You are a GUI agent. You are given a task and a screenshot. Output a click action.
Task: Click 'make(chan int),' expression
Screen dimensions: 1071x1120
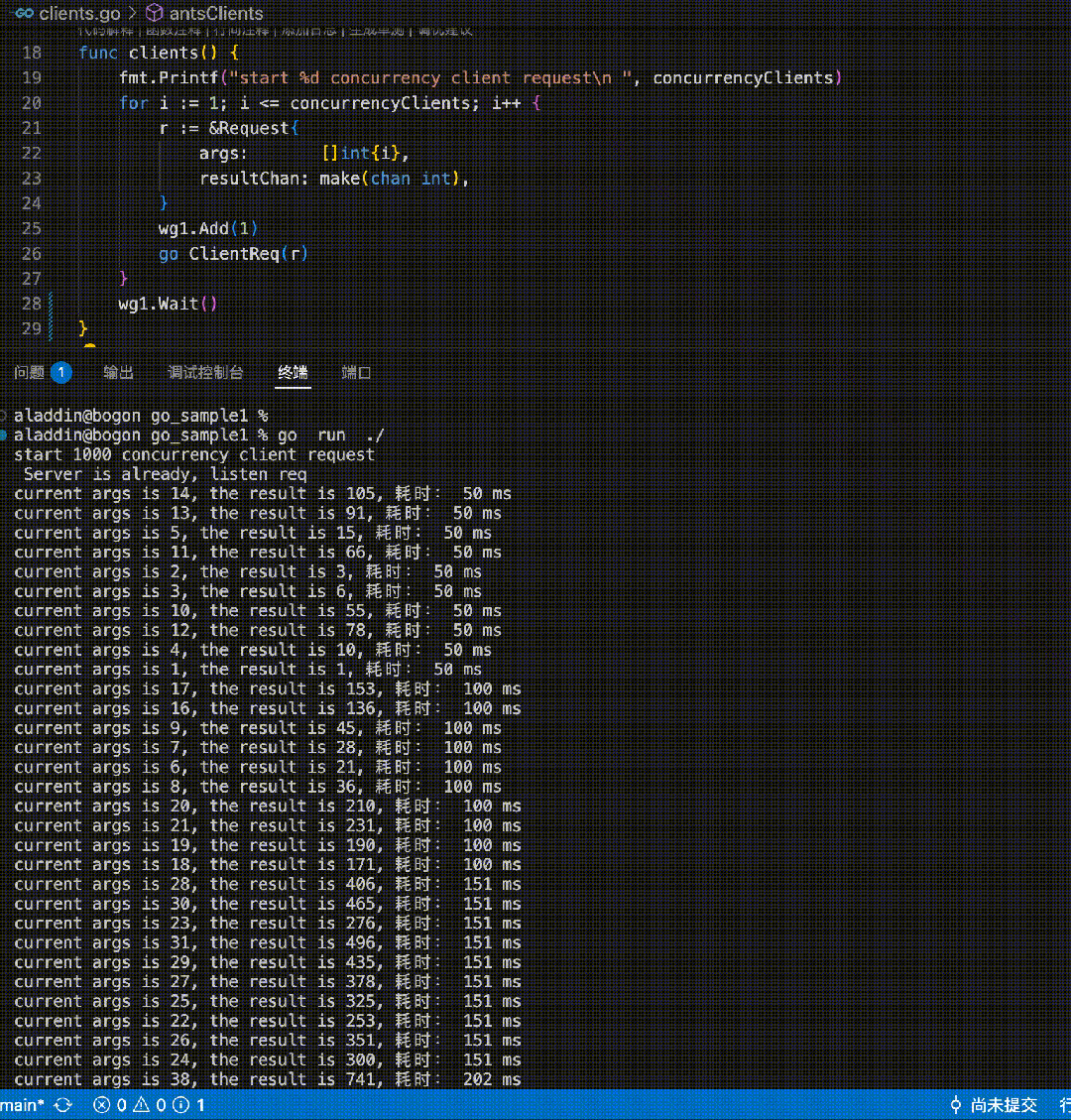394,179
